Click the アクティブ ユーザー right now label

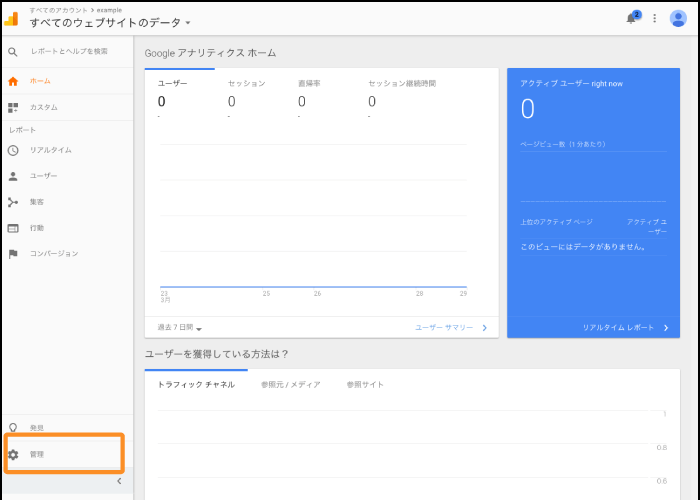tap(571, 84)
